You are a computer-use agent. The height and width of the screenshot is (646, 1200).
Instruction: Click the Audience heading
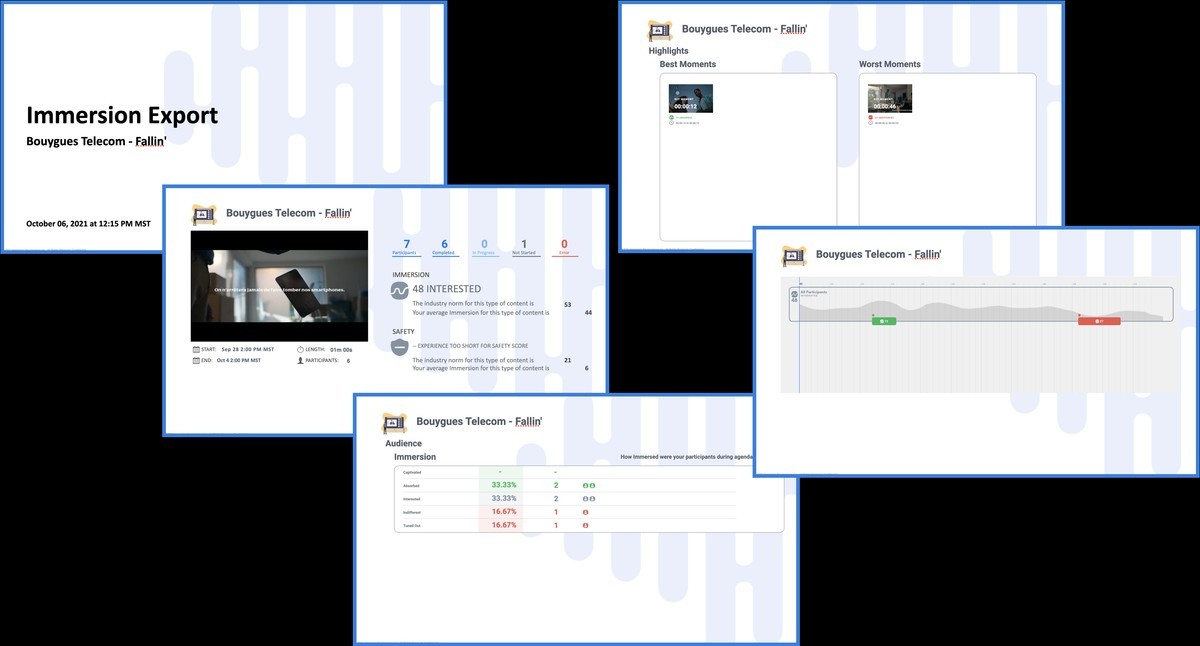404,443
